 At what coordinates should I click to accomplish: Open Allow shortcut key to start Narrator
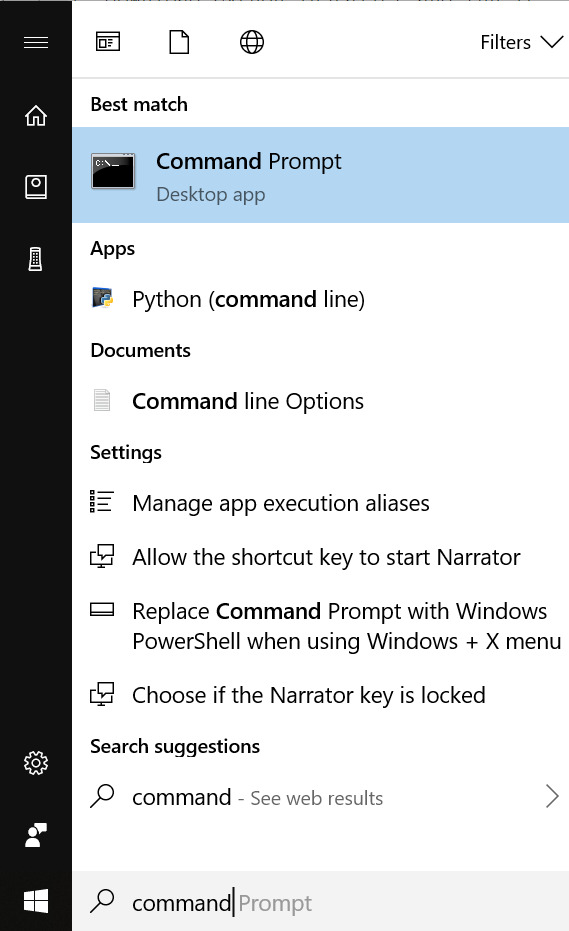(x=321, y=558)
